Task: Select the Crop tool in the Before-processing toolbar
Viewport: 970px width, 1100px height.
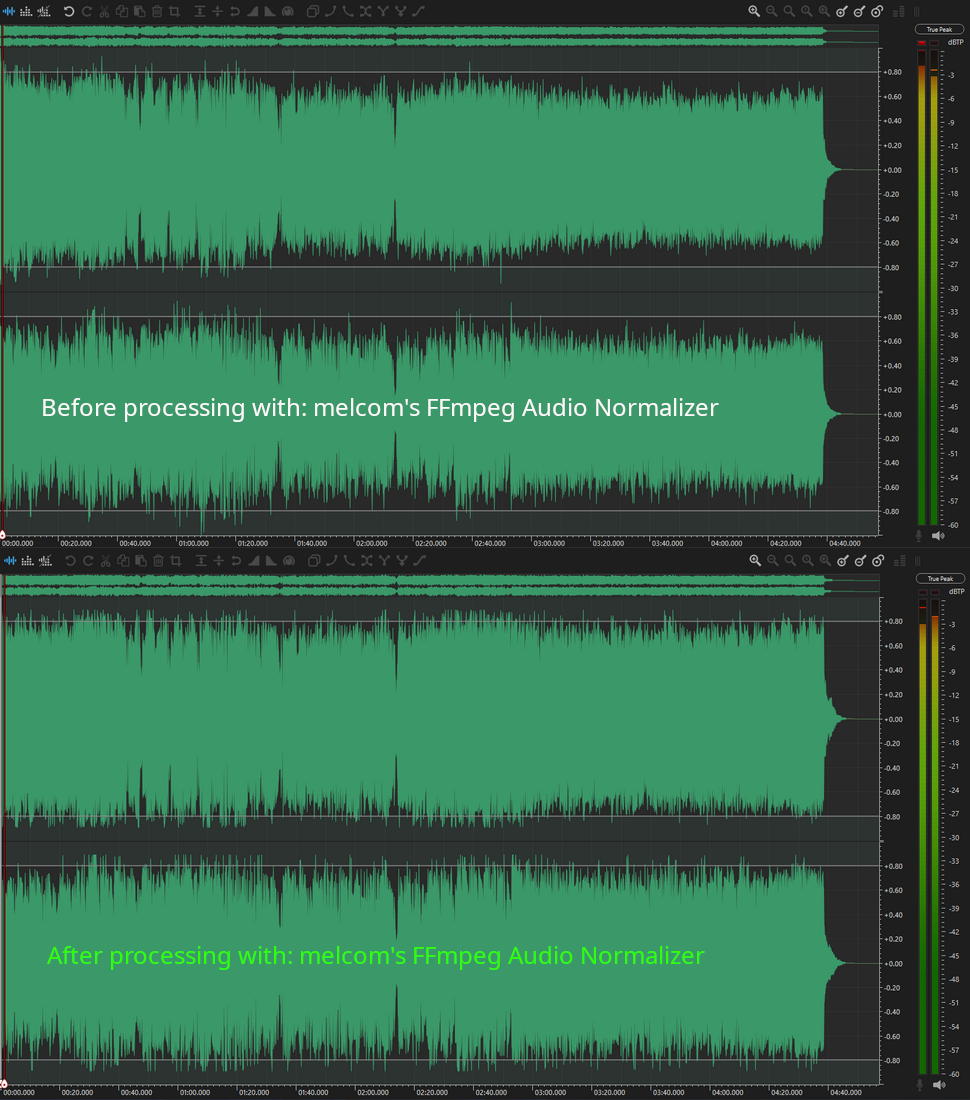Action: click(x=175, y=12)
